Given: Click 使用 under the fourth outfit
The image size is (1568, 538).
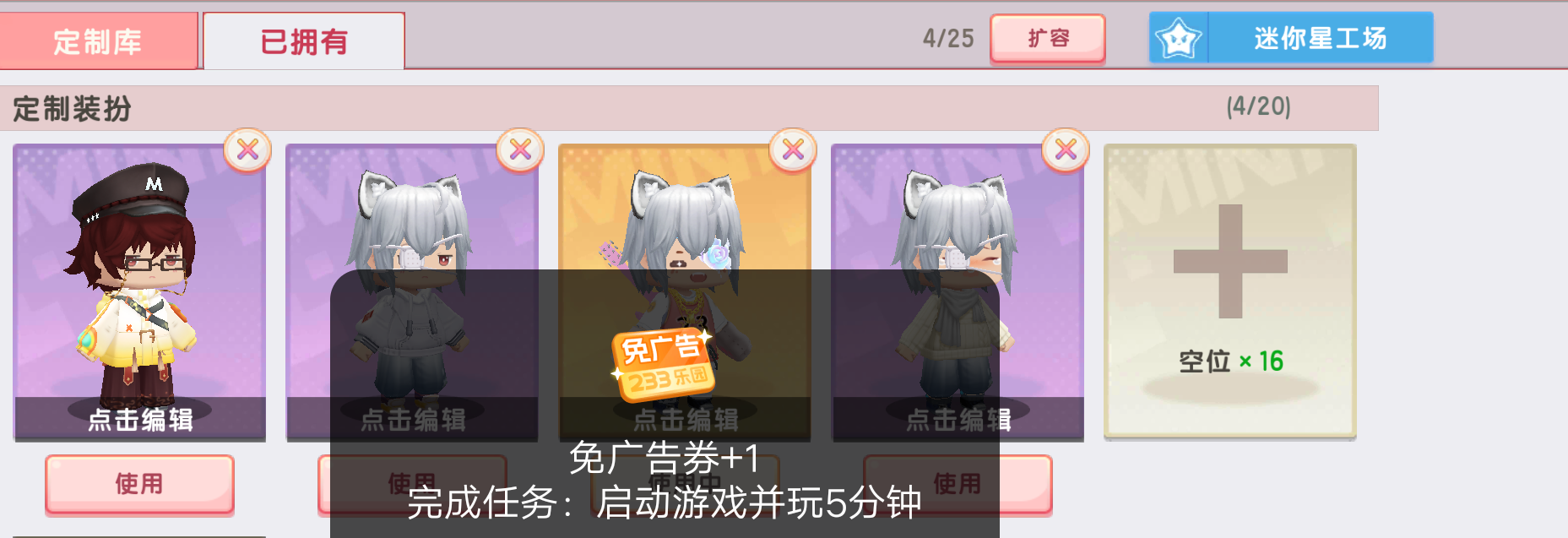Looking at the screenshot, I should (x=958, y=484).
